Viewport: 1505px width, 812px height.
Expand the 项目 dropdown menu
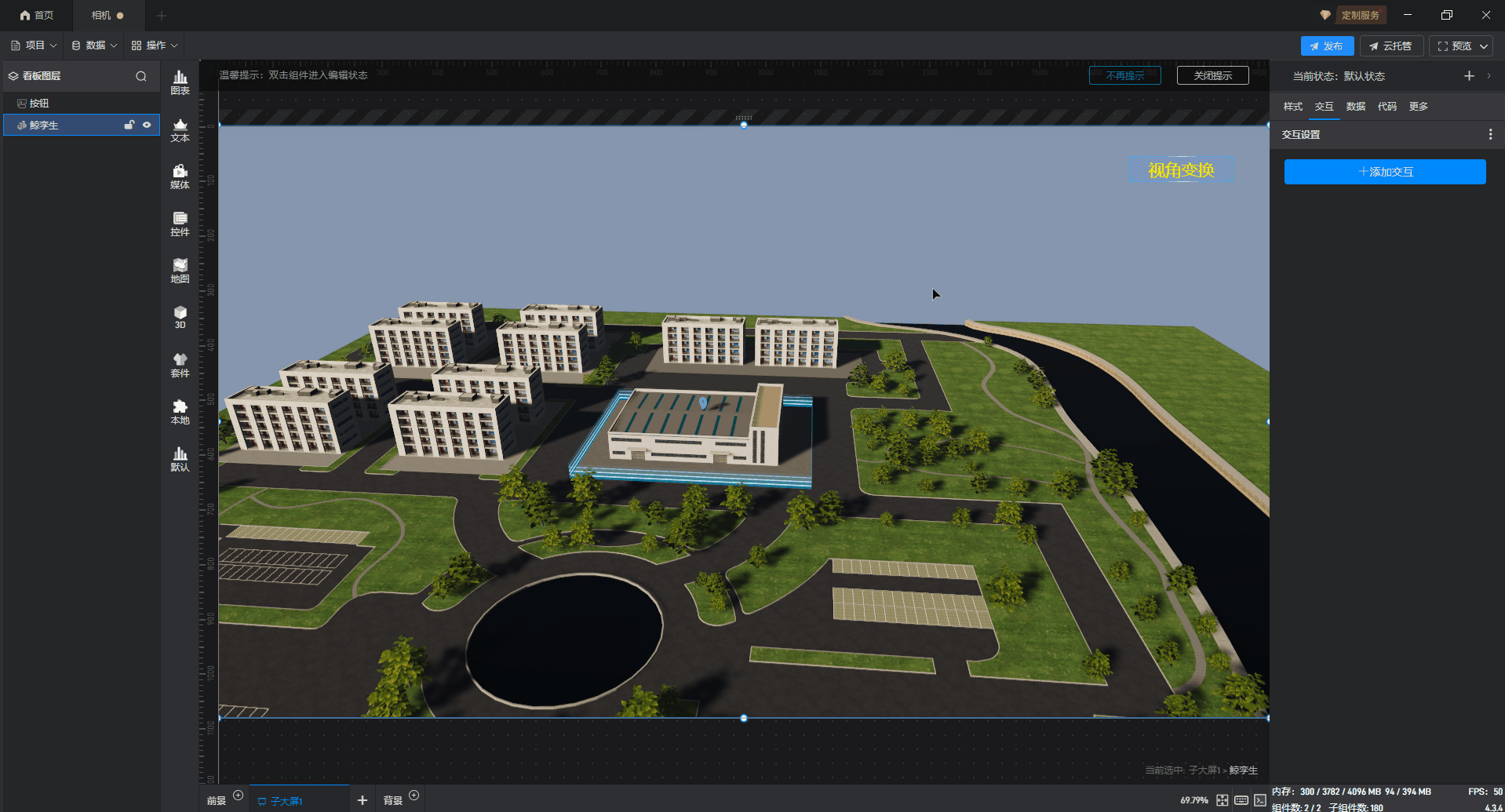point(34,46)
